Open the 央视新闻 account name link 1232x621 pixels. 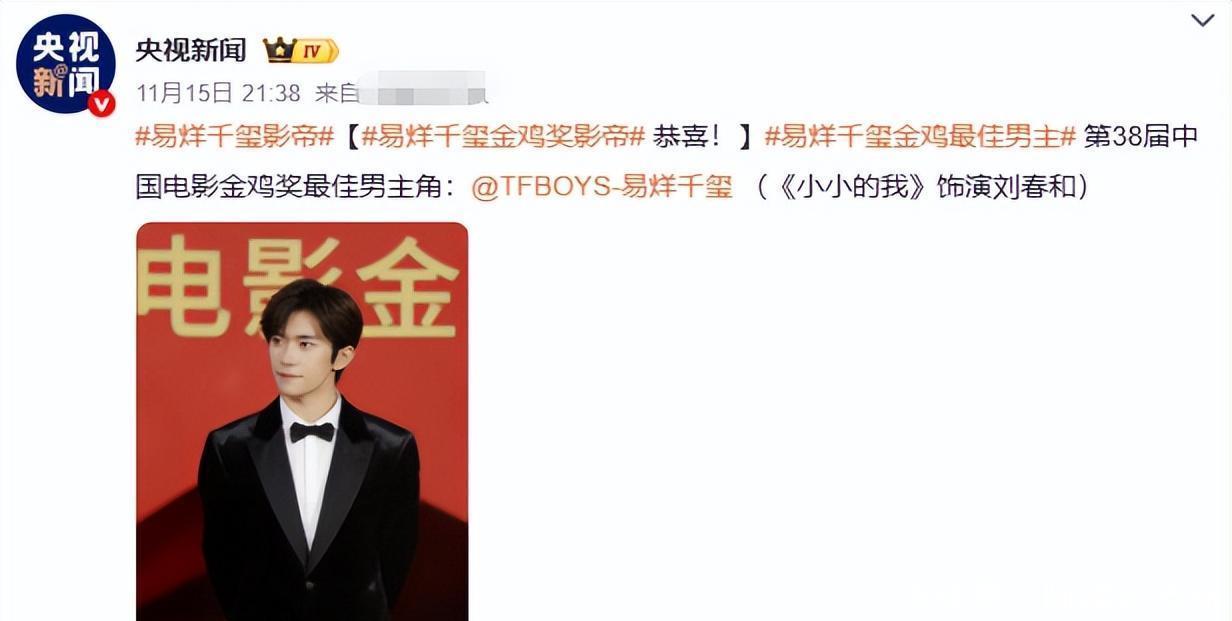190,51
